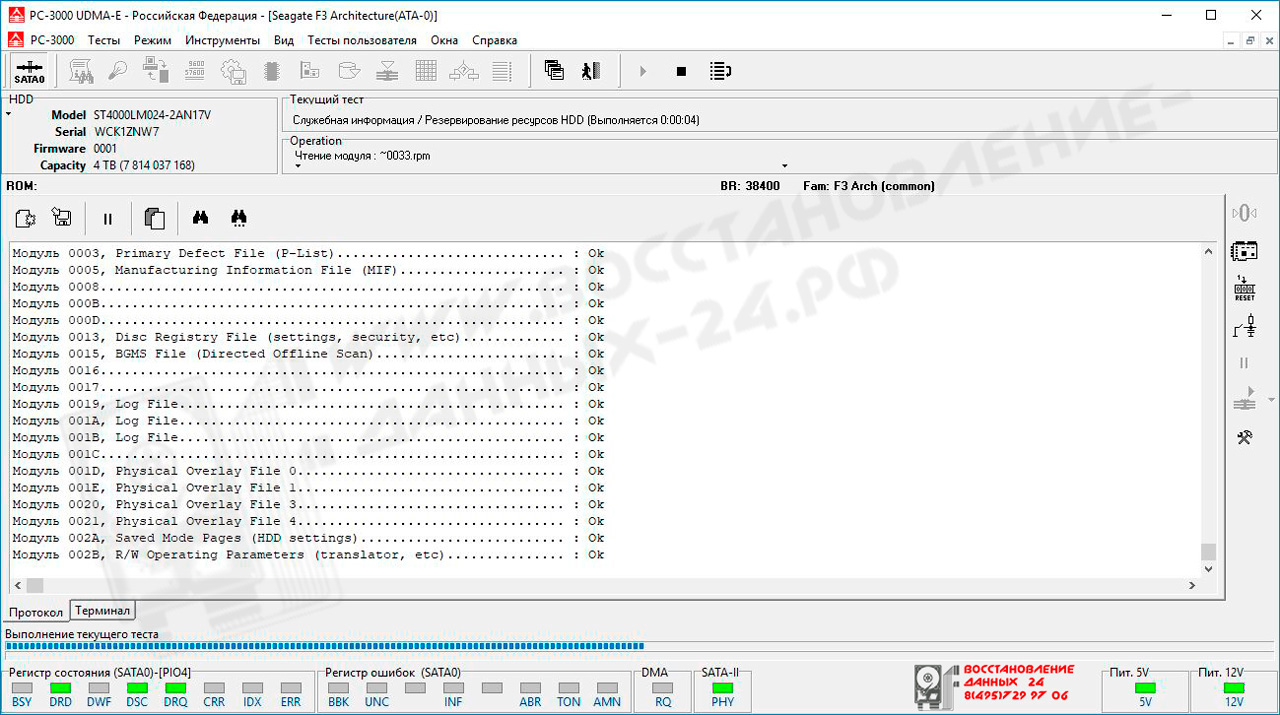Image resolution: width=1280 pixels, height=715 pixels.
Task: Open the test script list icon
Action: click(720, 71)
